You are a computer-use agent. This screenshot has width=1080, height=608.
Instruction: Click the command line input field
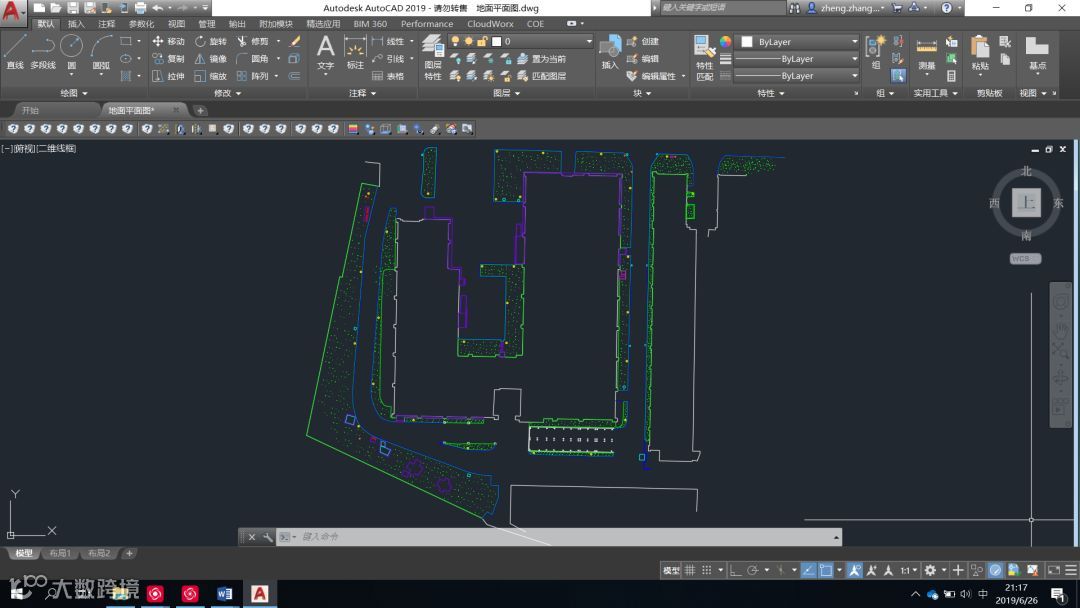click(x=560, y=537)
